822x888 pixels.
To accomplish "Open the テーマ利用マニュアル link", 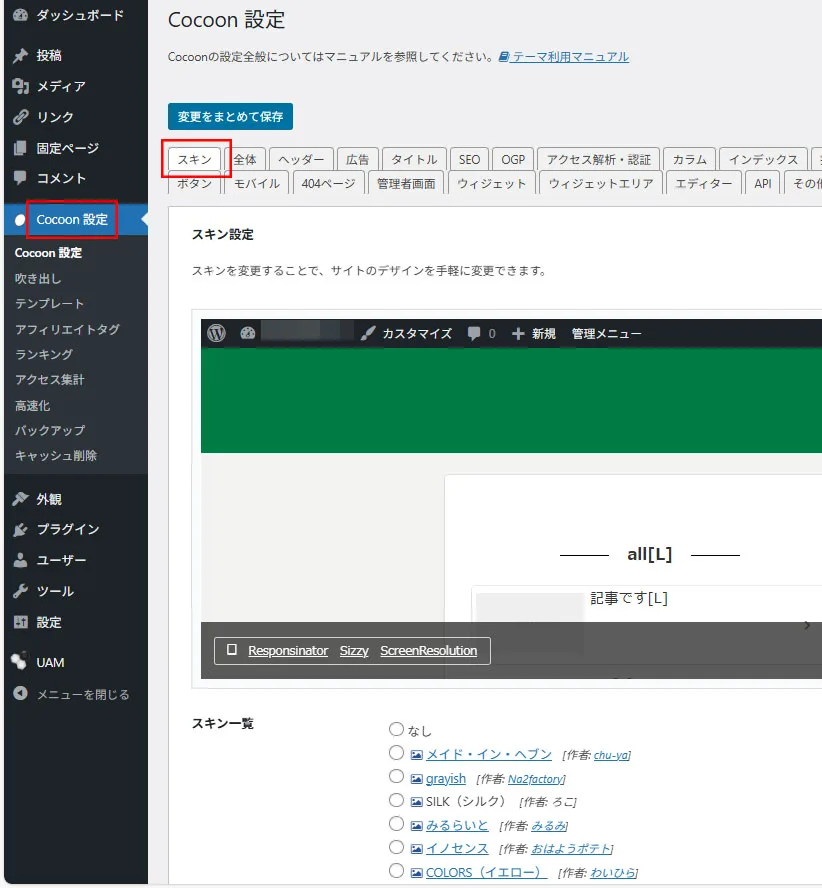I will (570, 57).
